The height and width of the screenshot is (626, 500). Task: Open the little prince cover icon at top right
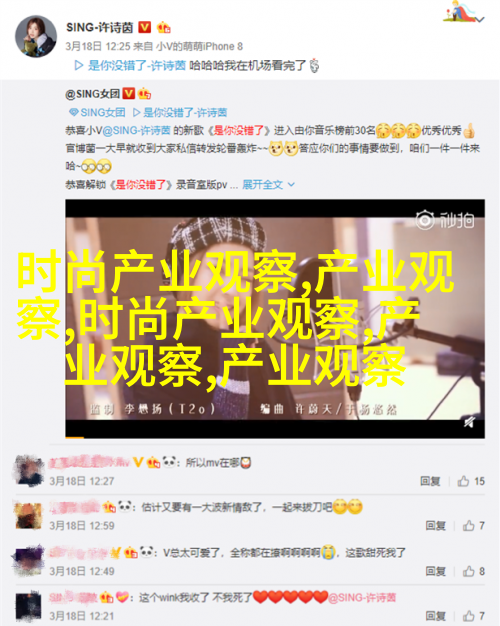460,12
